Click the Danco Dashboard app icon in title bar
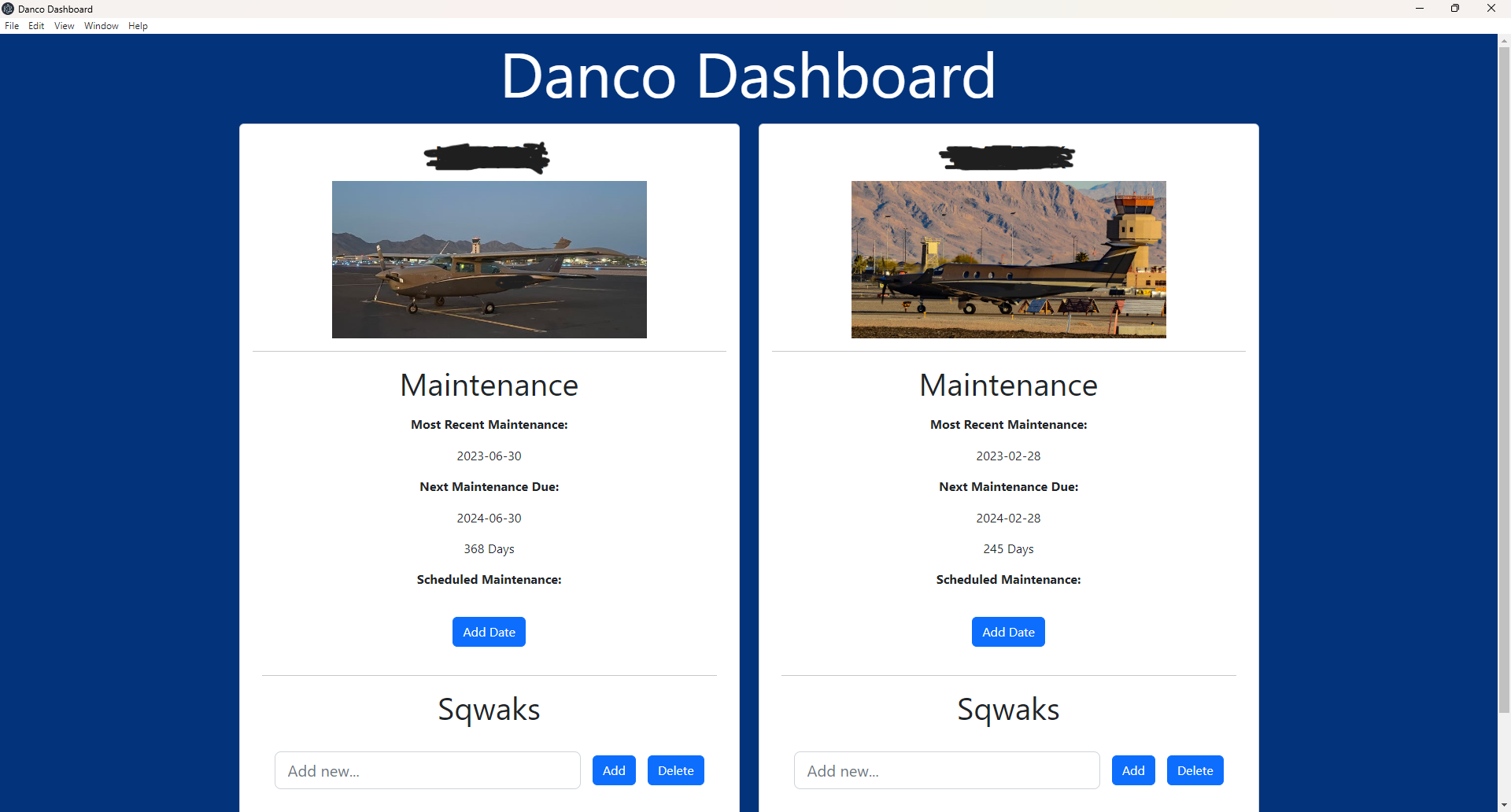This screenshot has height=812, width=1511. [8, 9]
